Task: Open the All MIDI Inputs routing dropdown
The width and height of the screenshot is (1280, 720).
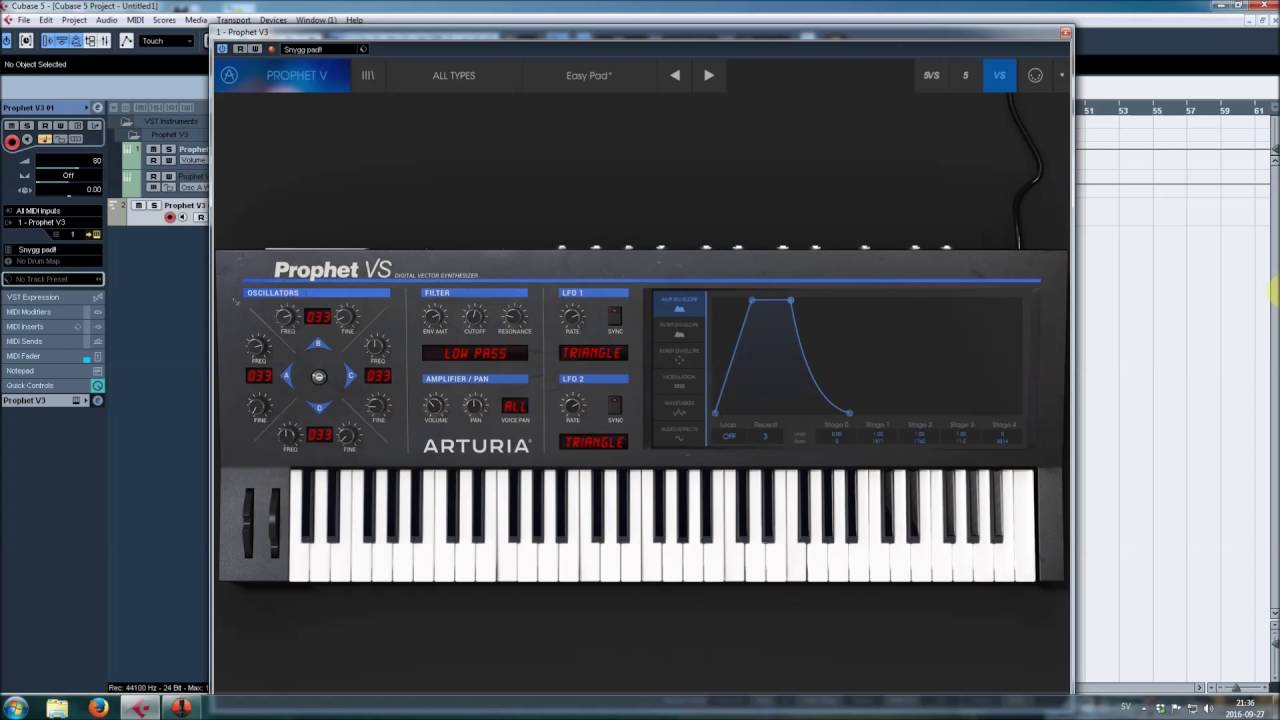Action: (52, 211)
